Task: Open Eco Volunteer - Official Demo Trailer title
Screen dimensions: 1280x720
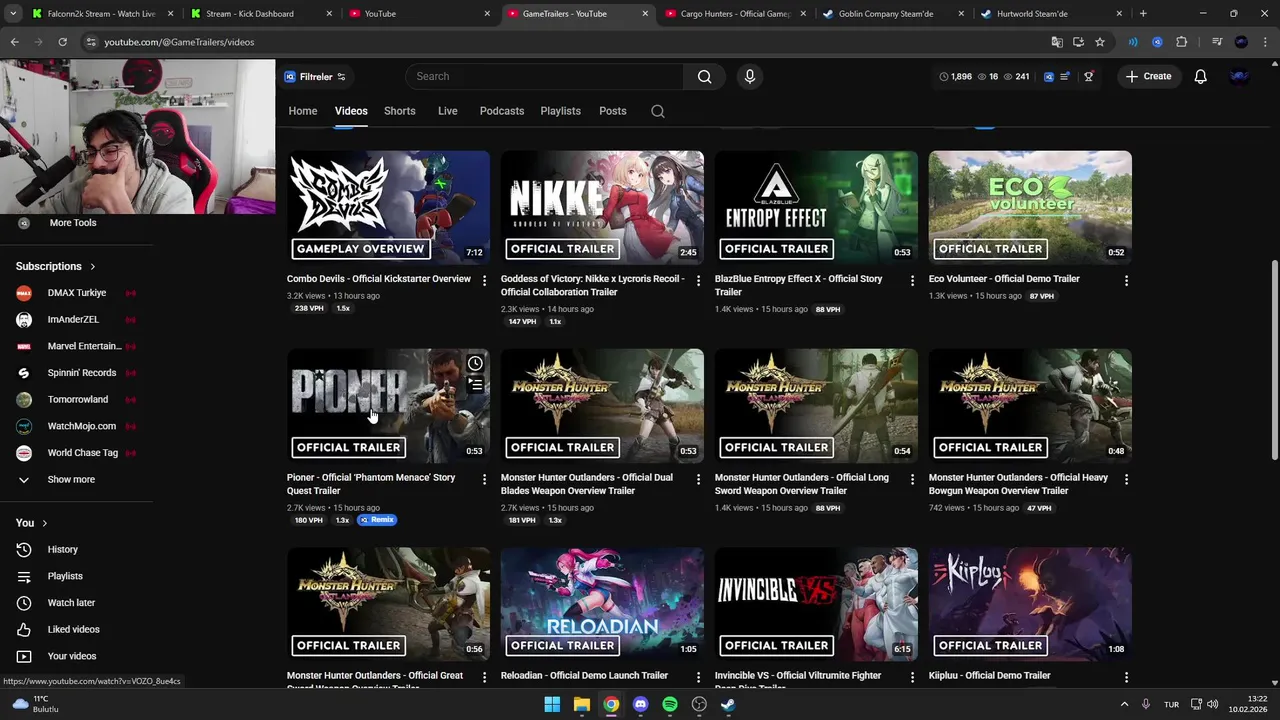Action: pos(1004,279)
